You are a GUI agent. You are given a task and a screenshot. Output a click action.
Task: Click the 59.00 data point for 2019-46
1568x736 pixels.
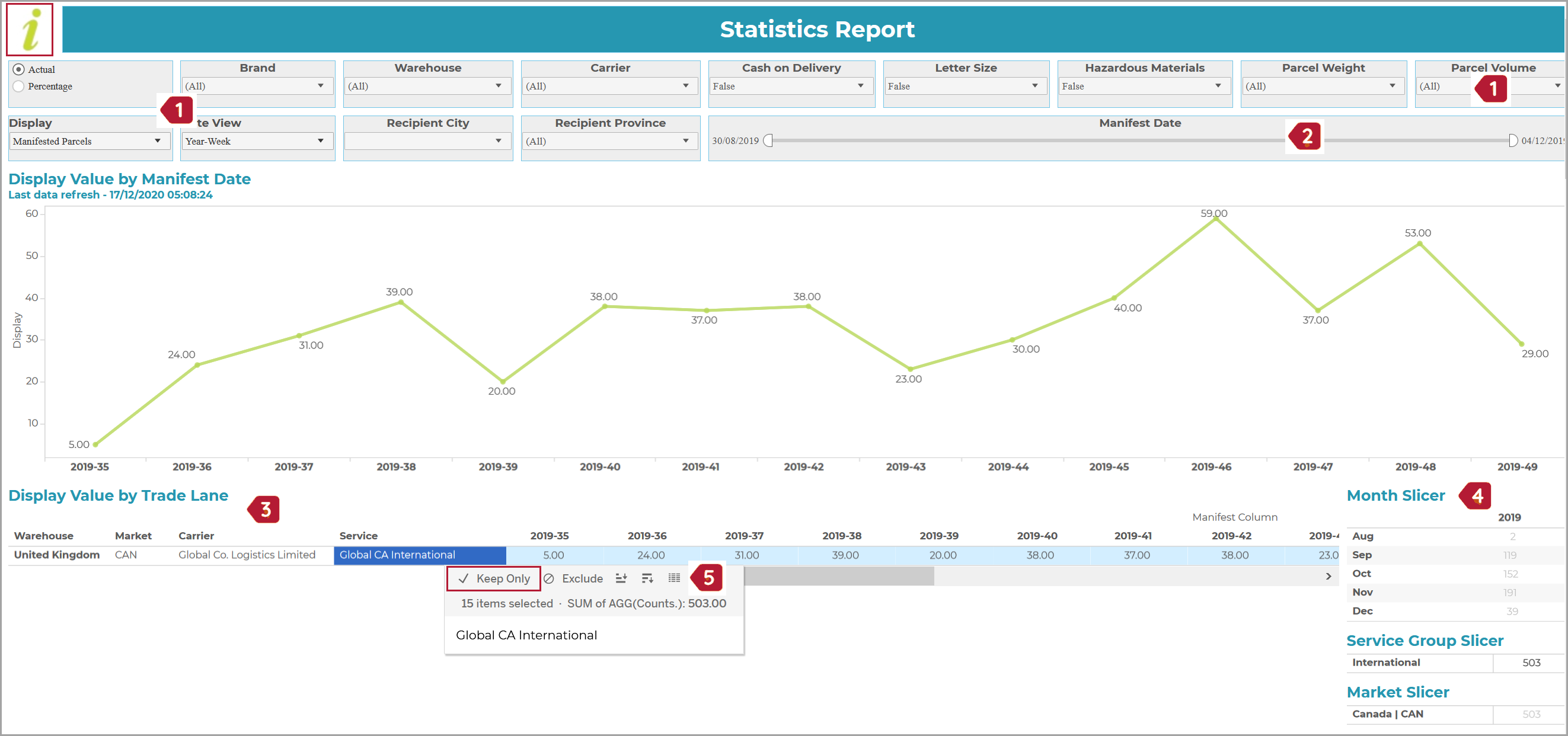1215,219
